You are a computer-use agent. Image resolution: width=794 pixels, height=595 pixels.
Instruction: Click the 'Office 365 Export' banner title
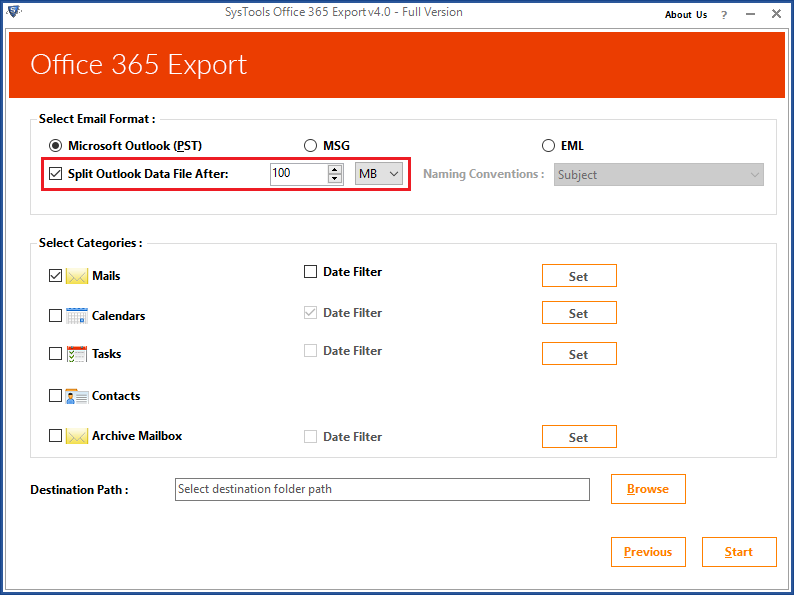[138, 65]
